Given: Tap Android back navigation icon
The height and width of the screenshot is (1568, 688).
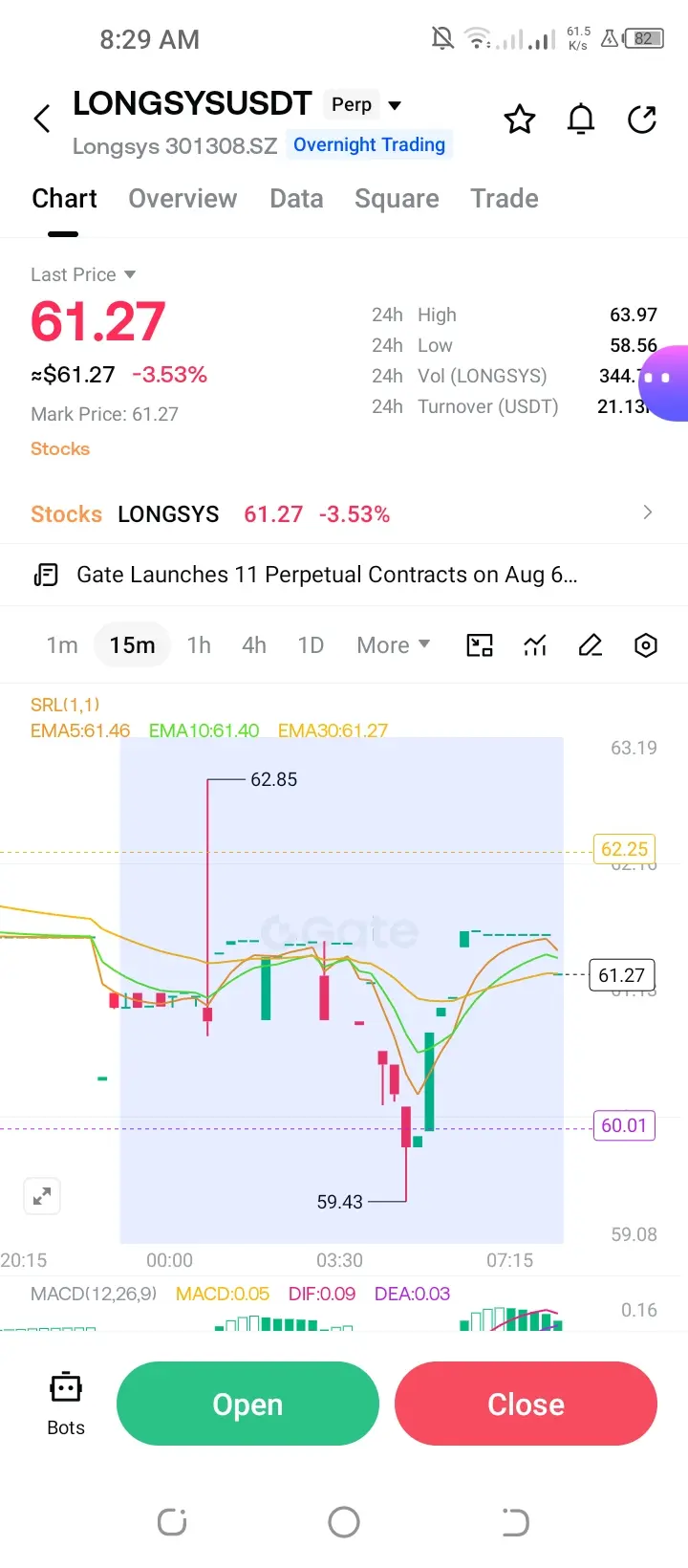Looking at the screenshot, I should pos(515,1522).
